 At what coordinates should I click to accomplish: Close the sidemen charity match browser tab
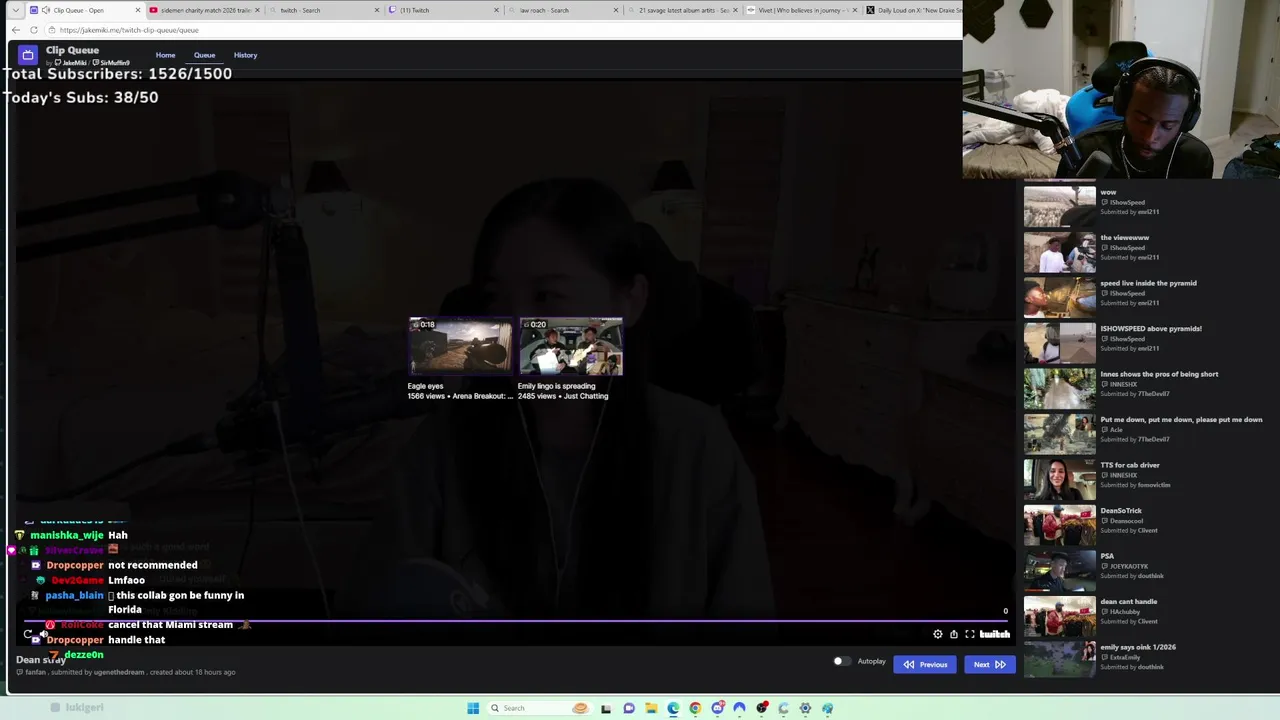pyautogui.click(x=257, y=10)
